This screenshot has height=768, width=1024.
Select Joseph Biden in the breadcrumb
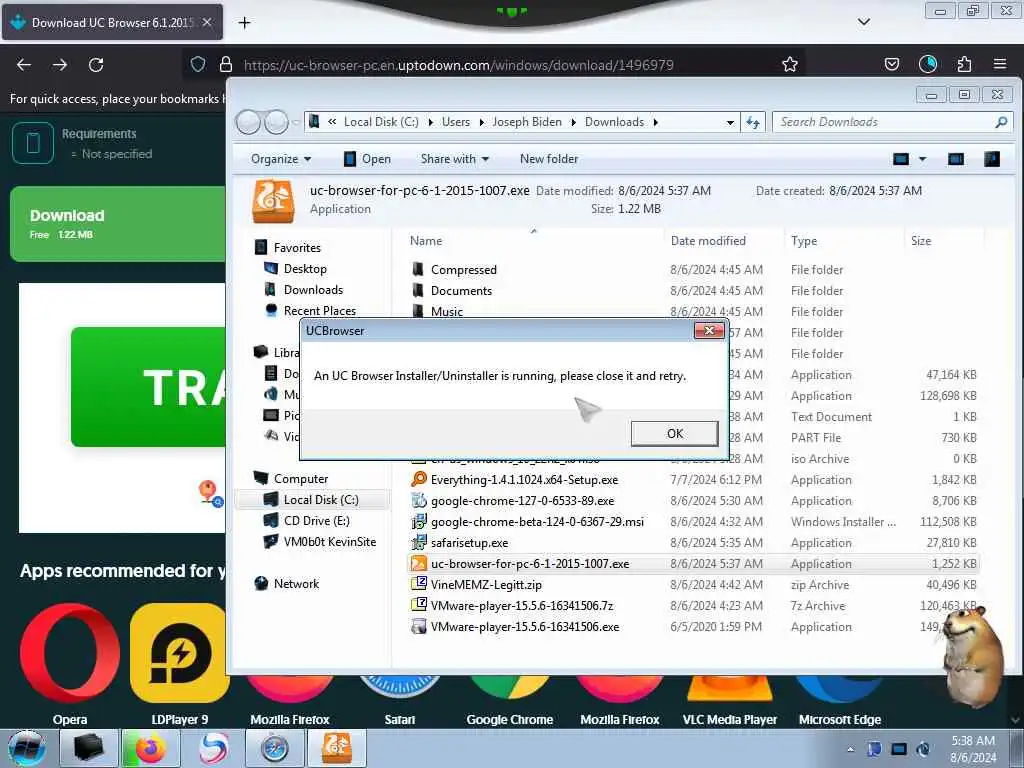(x=526, y=122)
